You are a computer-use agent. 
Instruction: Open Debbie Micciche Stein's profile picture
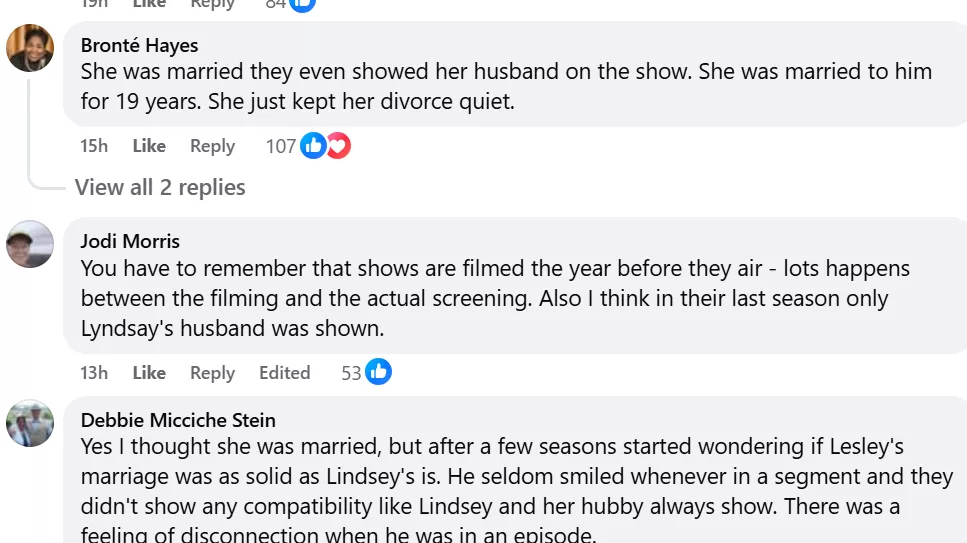pos(30,423)
